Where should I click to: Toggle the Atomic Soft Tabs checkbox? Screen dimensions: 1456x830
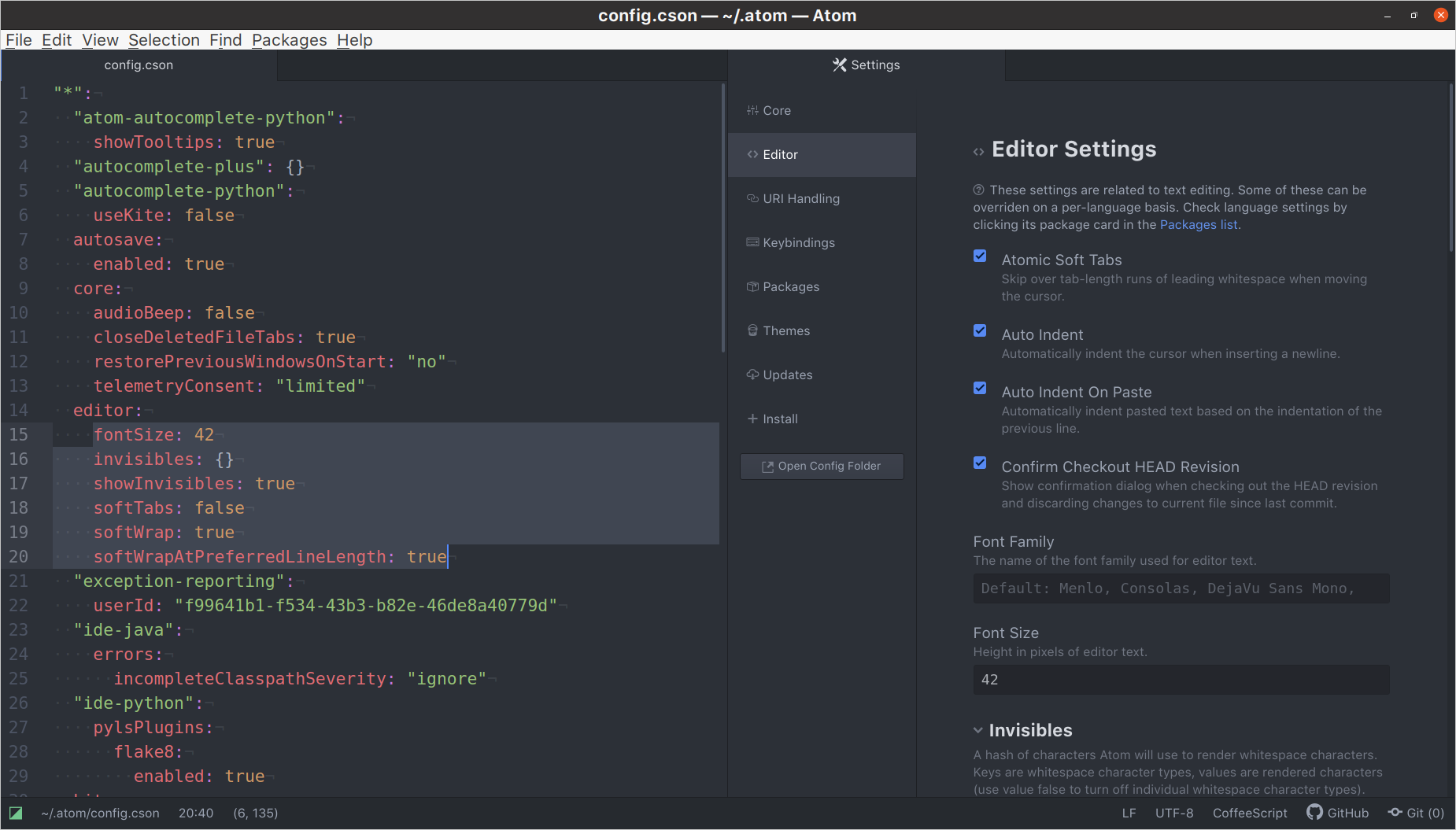point(980,256)
